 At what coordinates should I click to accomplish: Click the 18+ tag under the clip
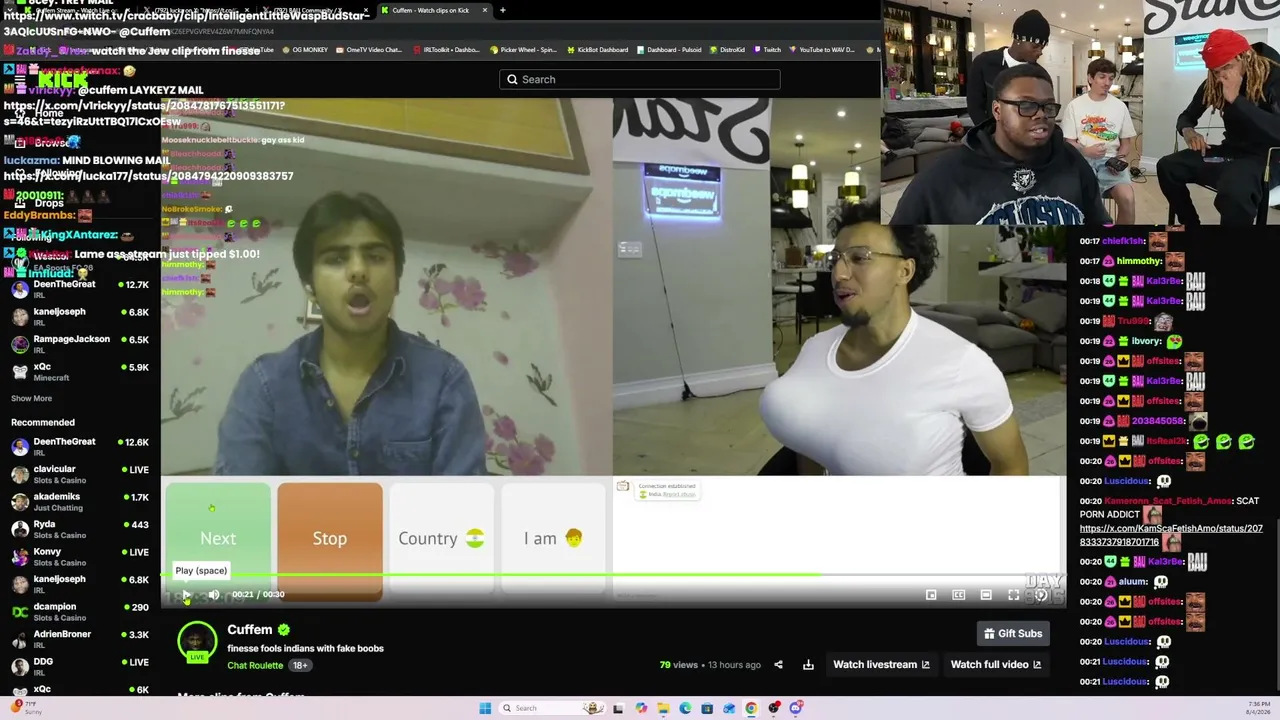(x=299, y=665)
